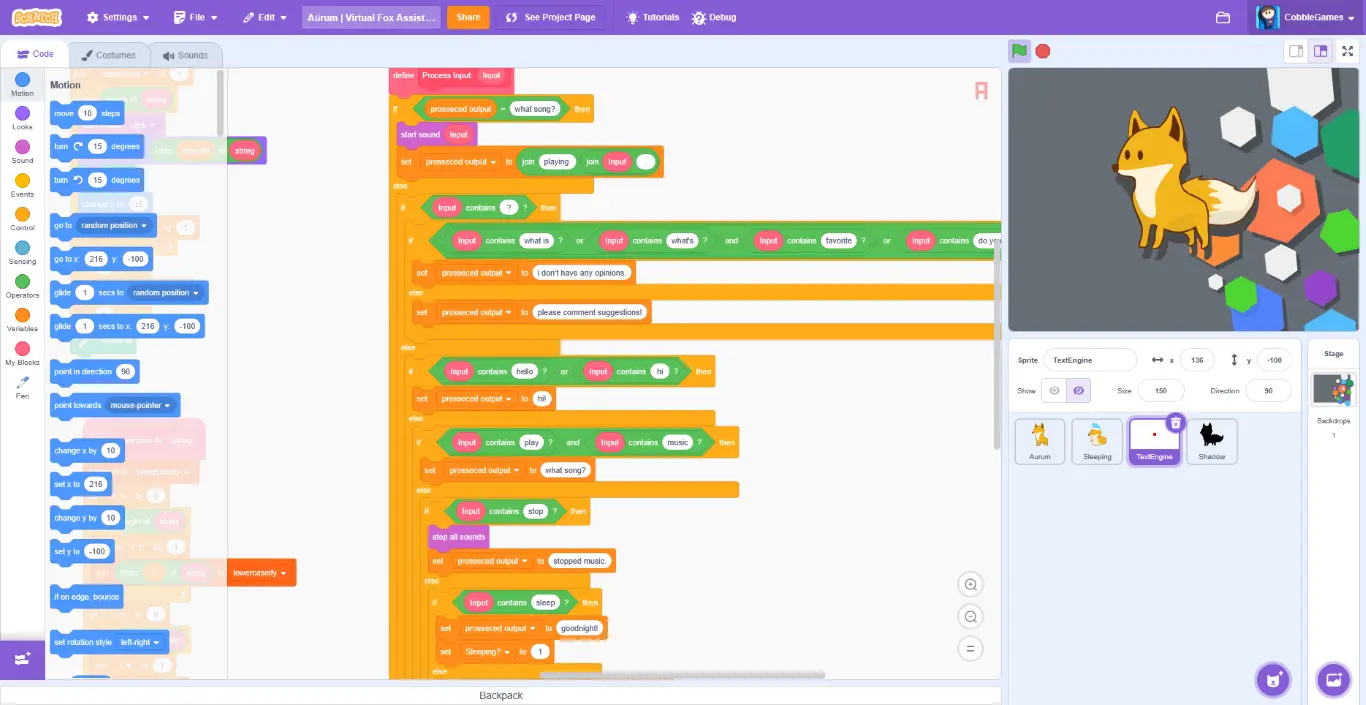Open the My Stuff folder icon
1366x705 pixels.
coord(1222,17)
